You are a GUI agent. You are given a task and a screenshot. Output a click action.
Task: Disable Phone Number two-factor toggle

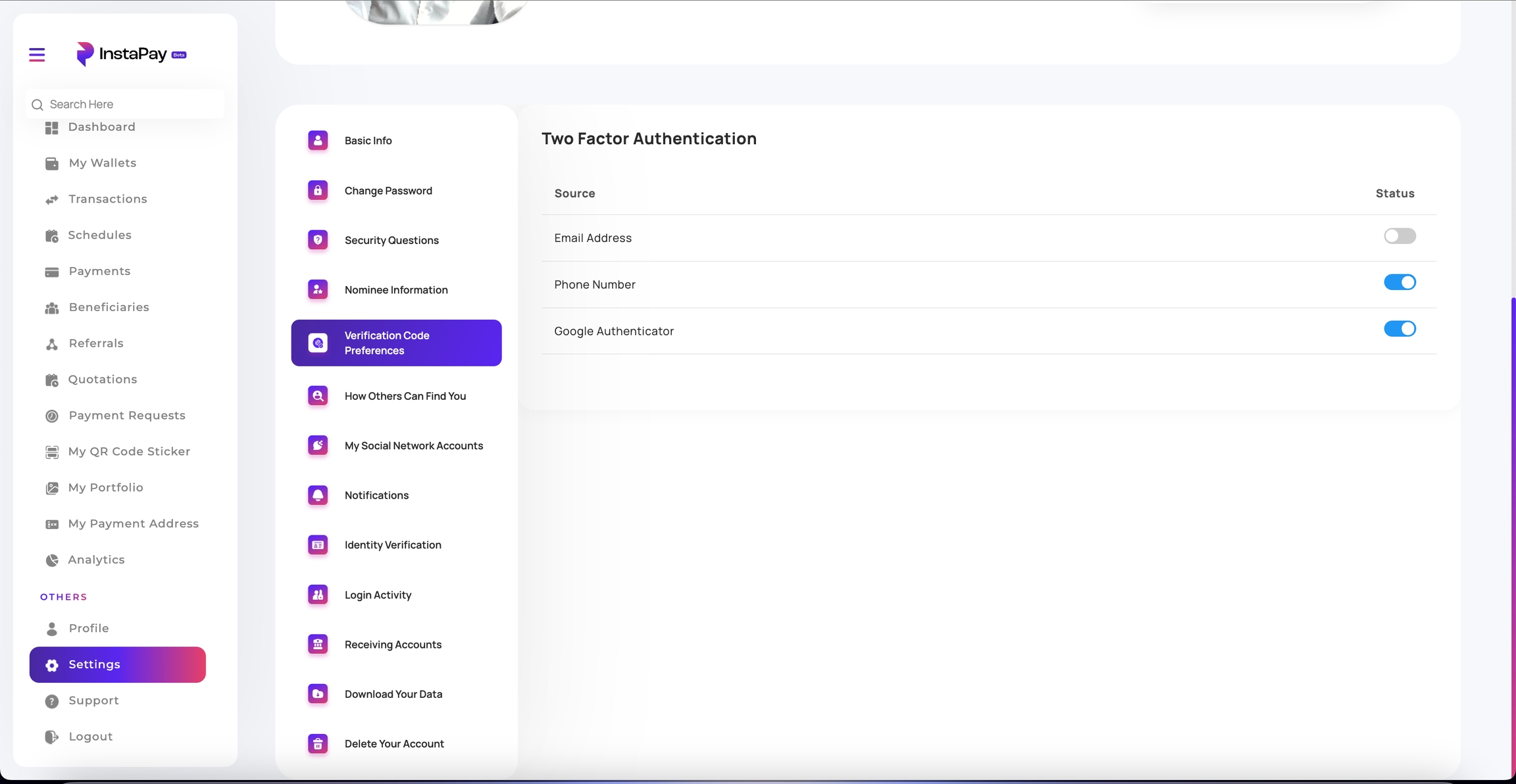click(x=1399, y=283)
